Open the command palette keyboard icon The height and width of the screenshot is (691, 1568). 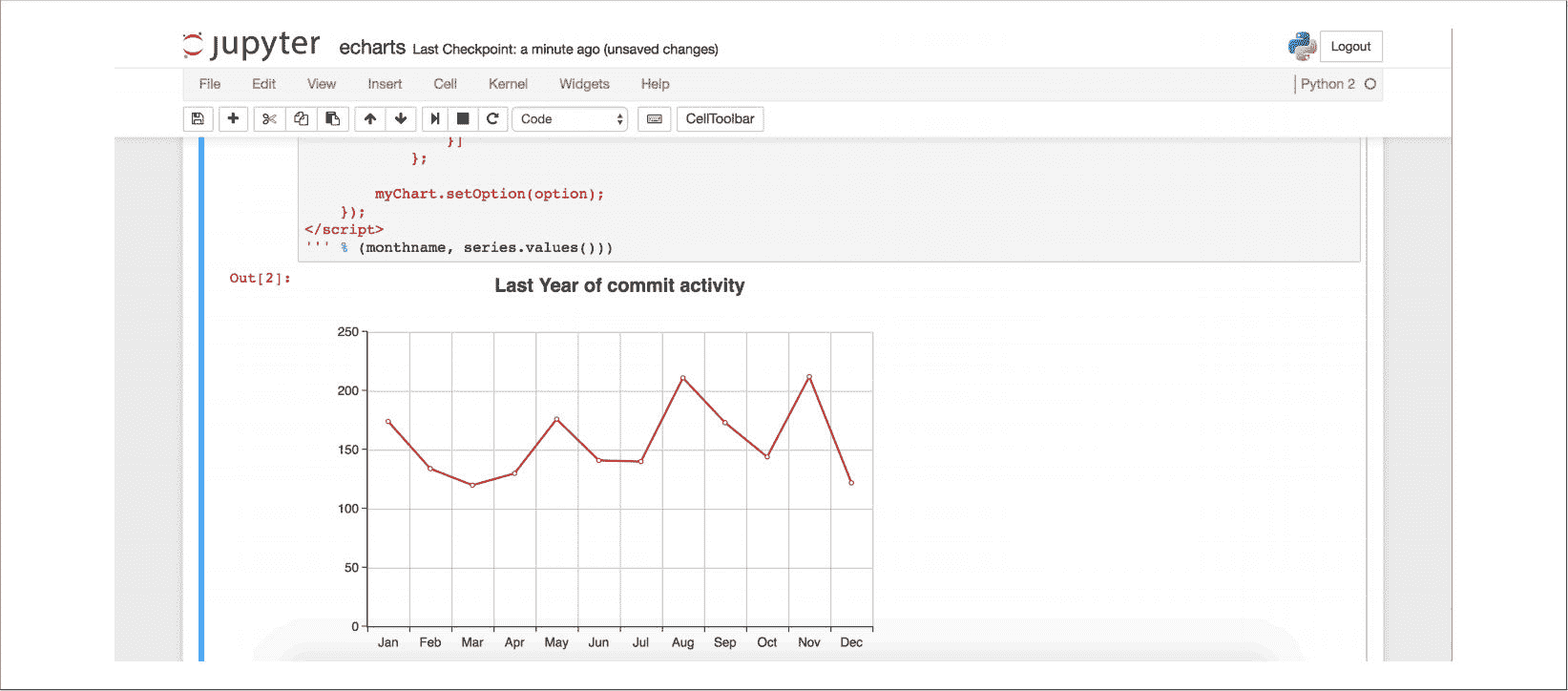coord(654,119)
